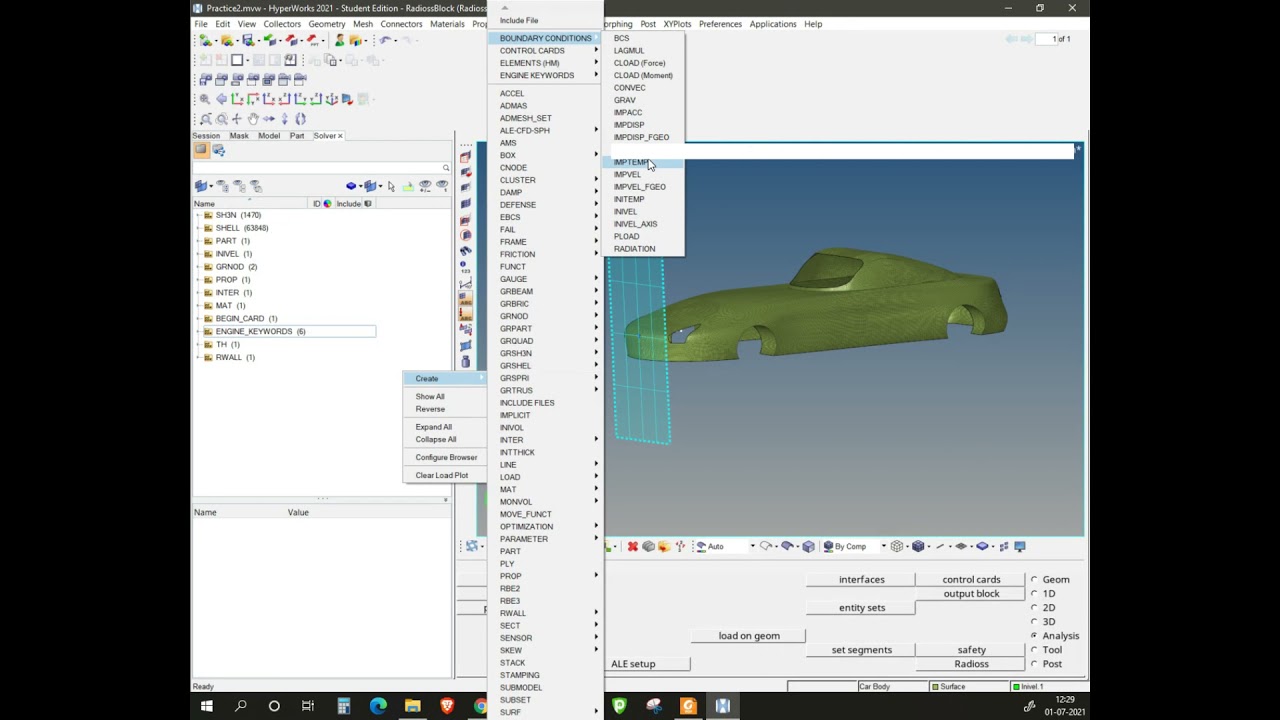Screen dimensions: 1280x720
Task: Click the Publish to PPT icon
Action: (x=314, y=40)
